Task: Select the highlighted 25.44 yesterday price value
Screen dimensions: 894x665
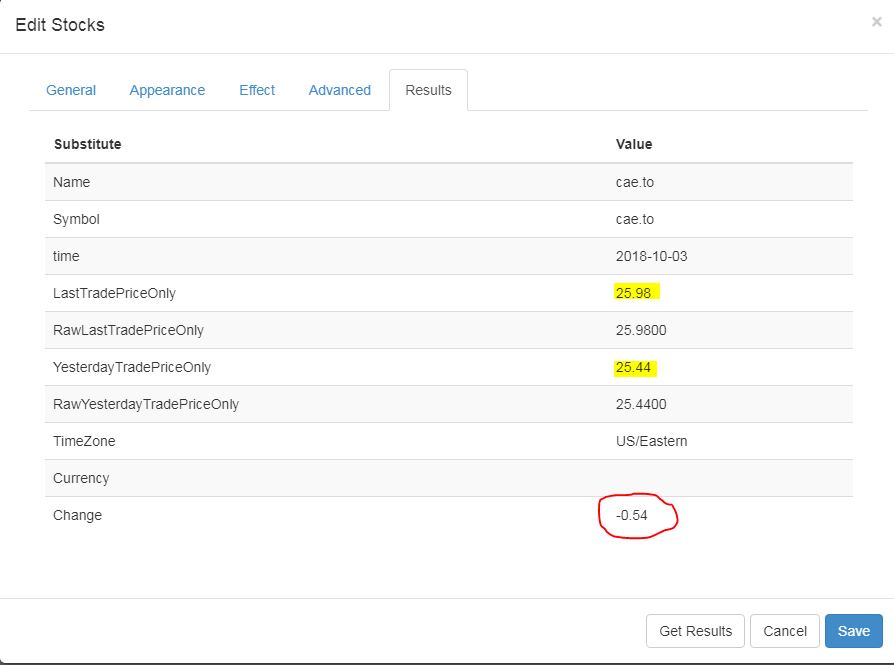Action: (x=633, y=367)
